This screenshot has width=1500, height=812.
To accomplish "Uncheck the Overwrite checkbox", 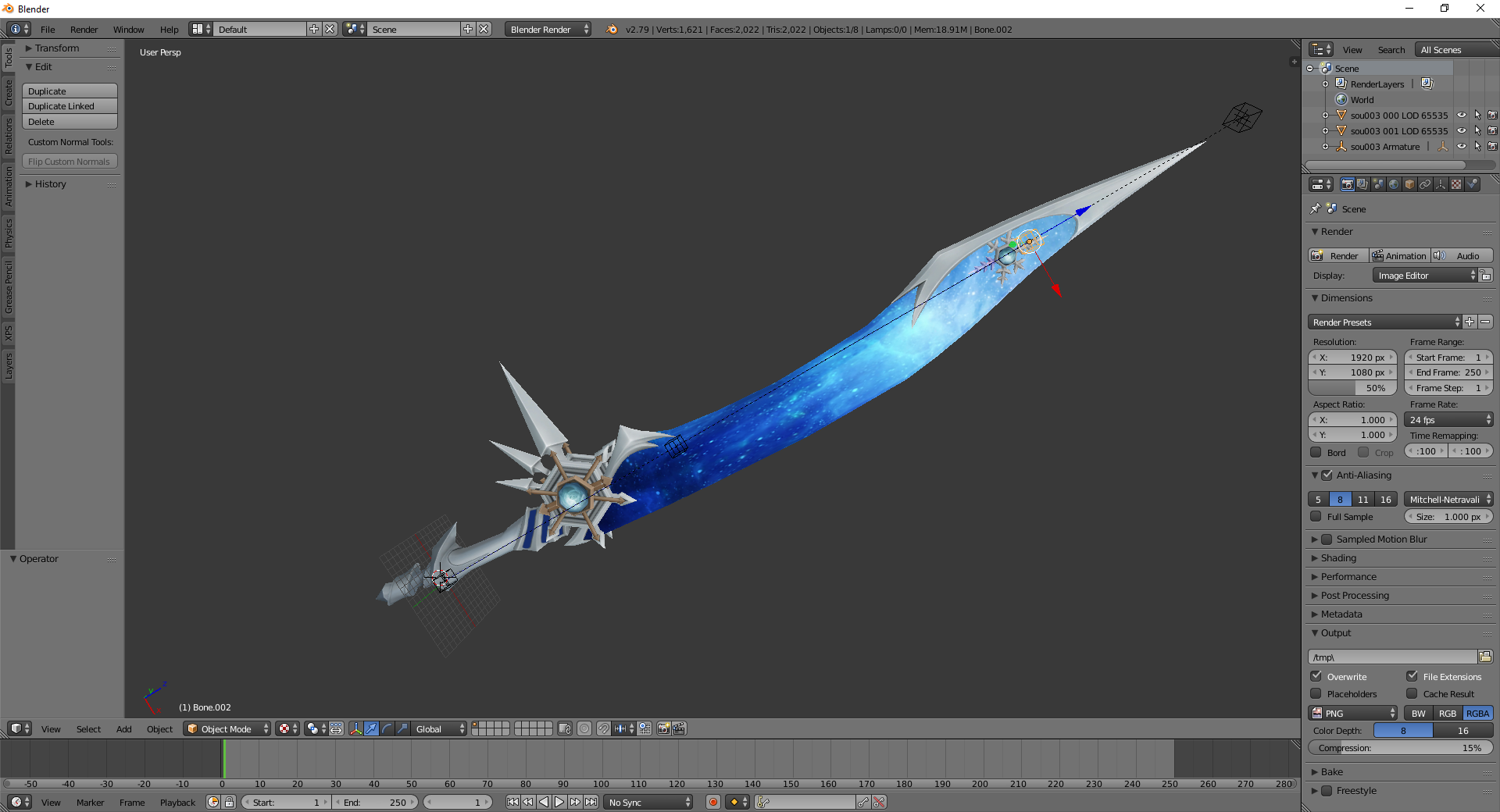I will coord(1316,676).
